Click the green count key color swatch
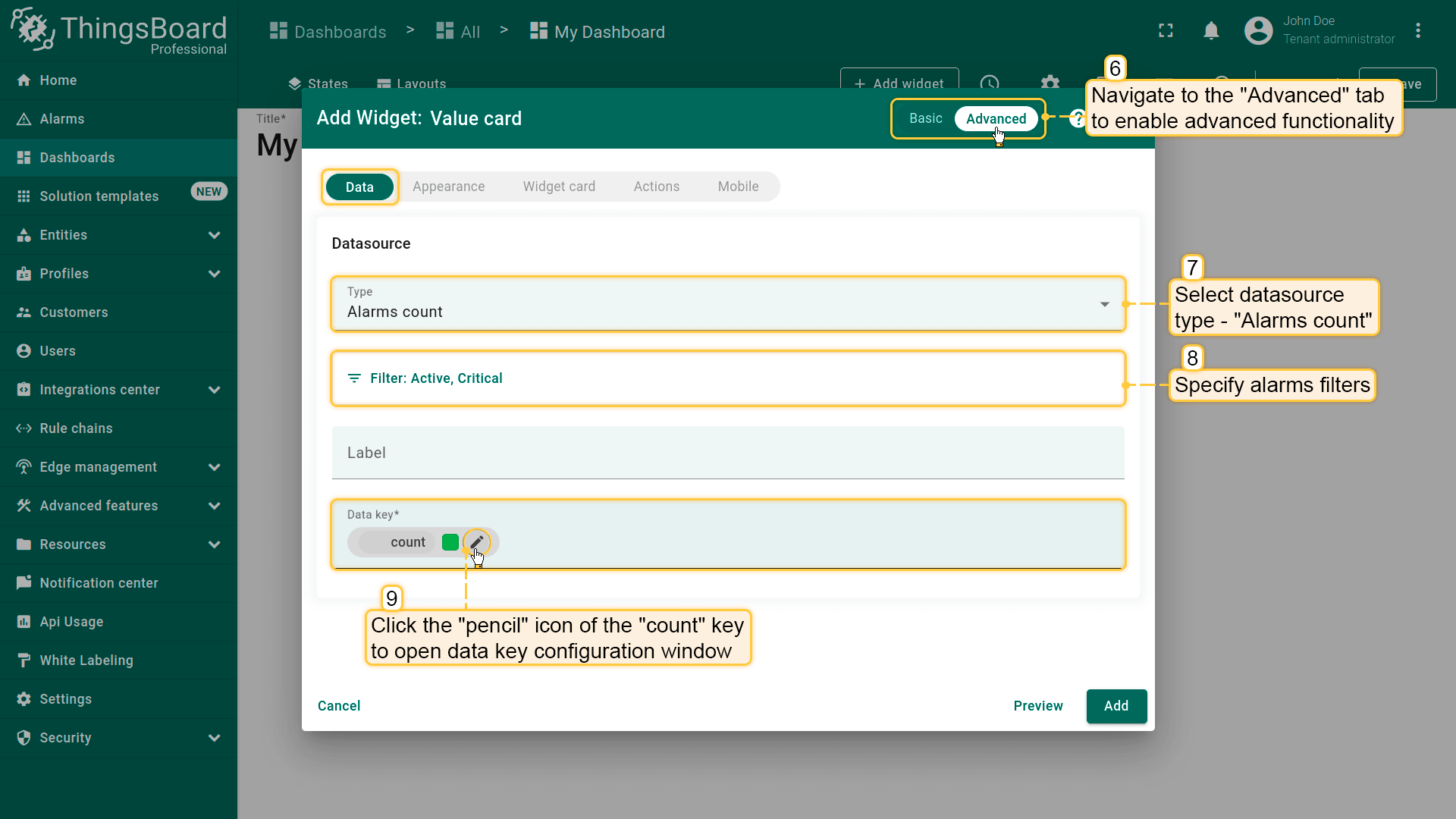This screenshot has width=1456, height=819. click(450, 542)
